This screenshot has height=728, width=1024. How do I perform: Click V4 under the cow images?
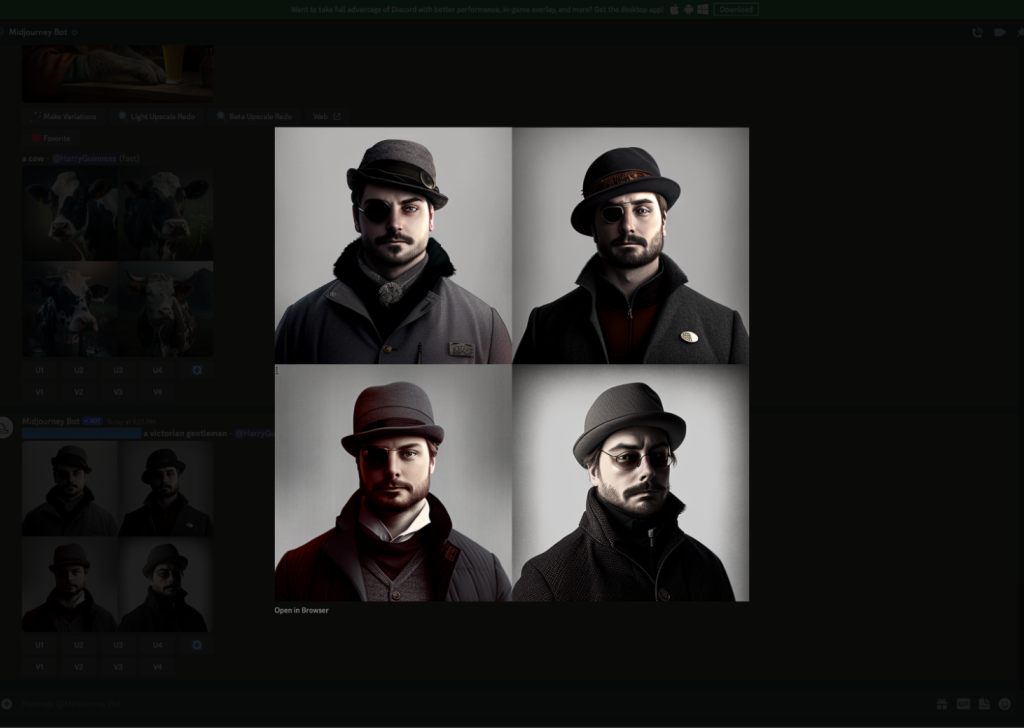(x=157, y=392)
